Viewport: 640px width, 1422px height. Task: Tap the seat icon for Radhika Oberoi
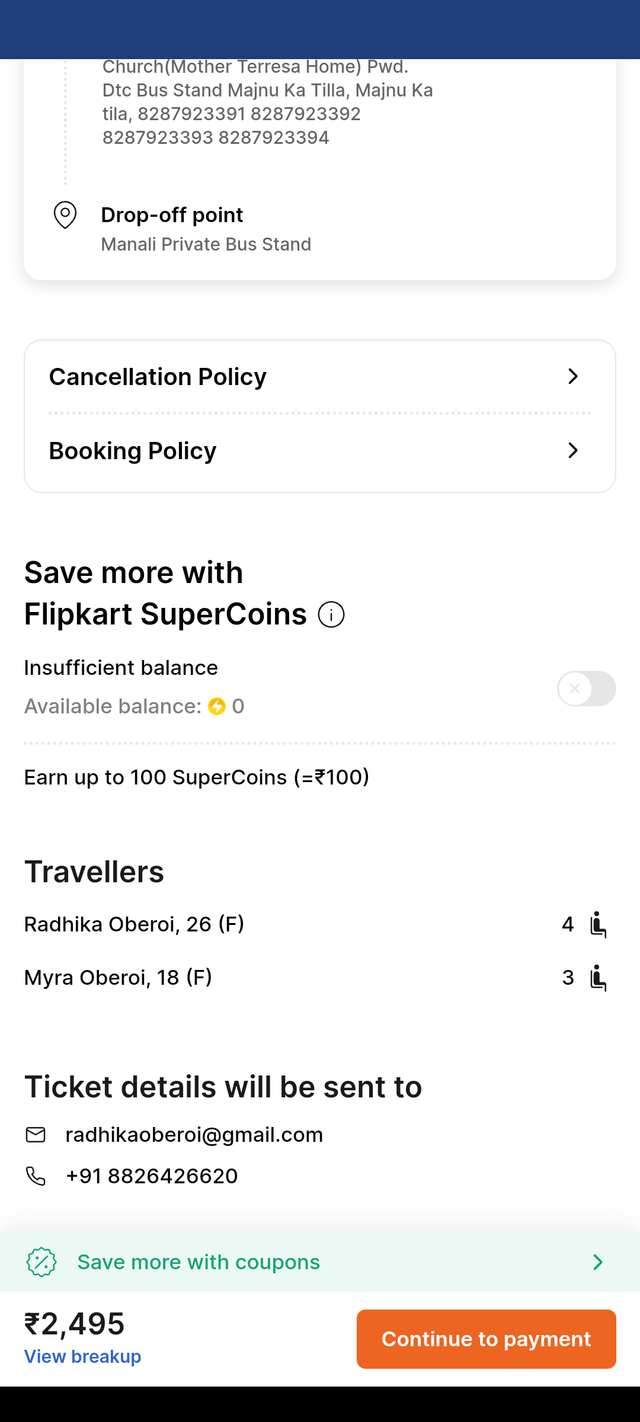coord(598,925)
